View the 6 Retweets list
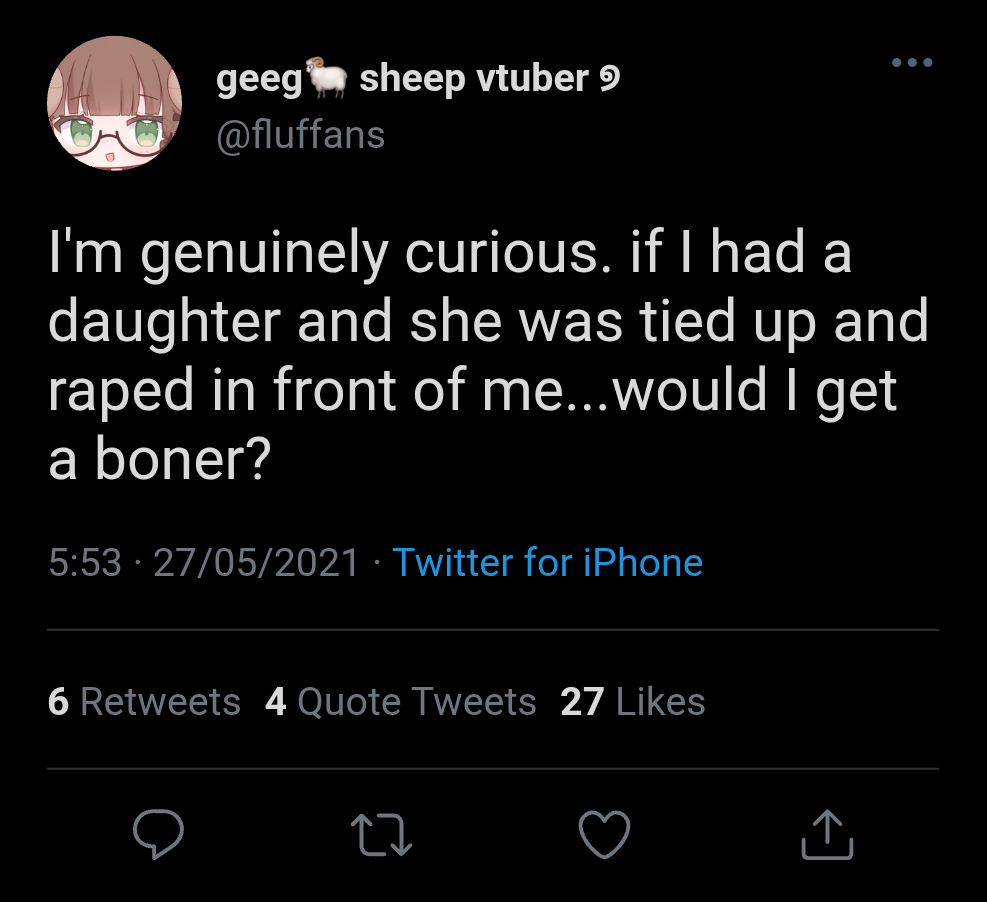This screenshot has height=902, width=987. click(144, 702)
